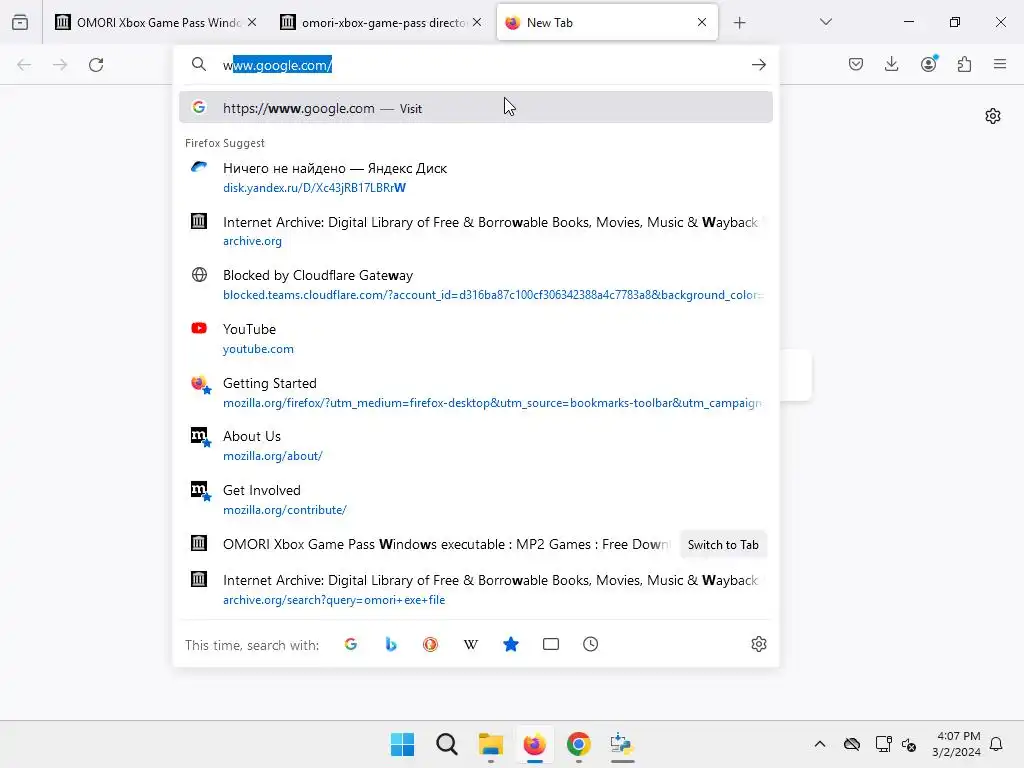
Task: Show hidden system tray icons
Action: click(820, 744)
